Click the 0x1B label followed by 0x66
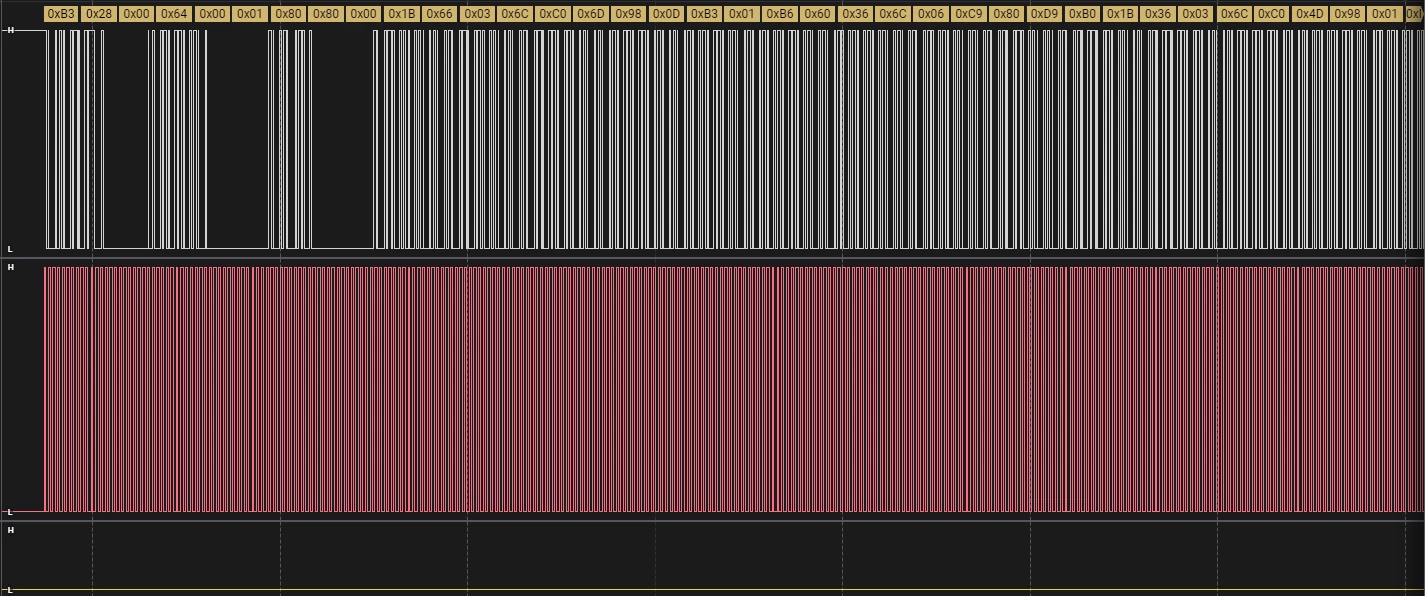 401,14
